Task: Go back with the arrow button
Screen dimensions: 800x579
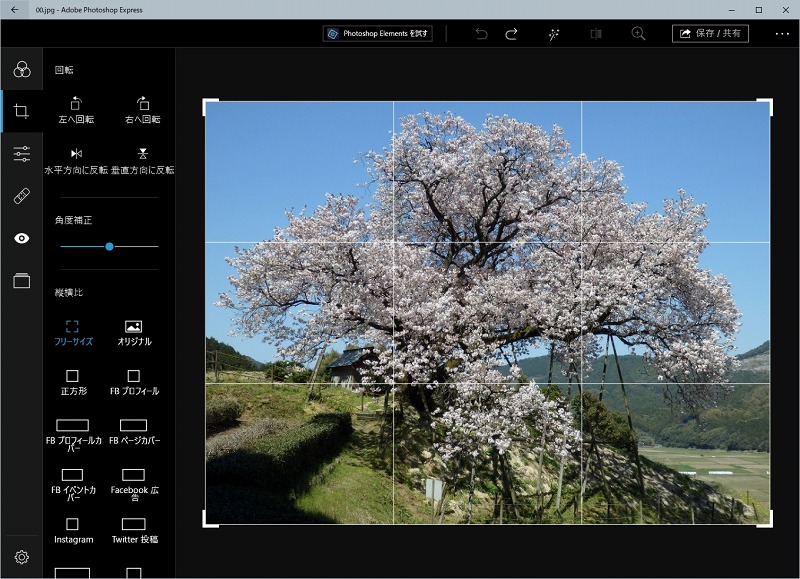Action: click(14, 10)
